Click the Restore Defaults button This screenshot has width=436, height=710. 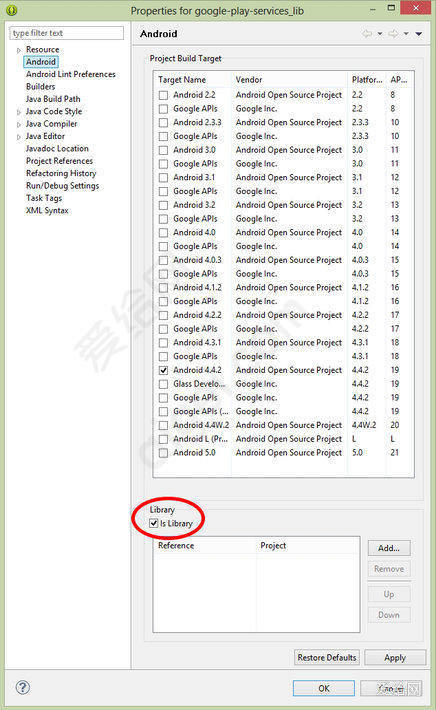327,657
